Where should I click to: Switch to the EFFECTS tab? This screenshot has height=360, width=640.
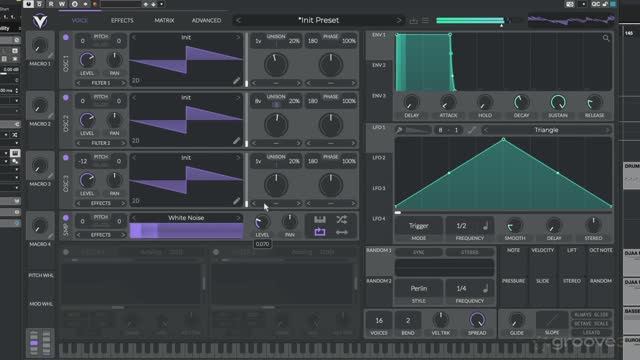pyautogui.click(x=122, y=20)
